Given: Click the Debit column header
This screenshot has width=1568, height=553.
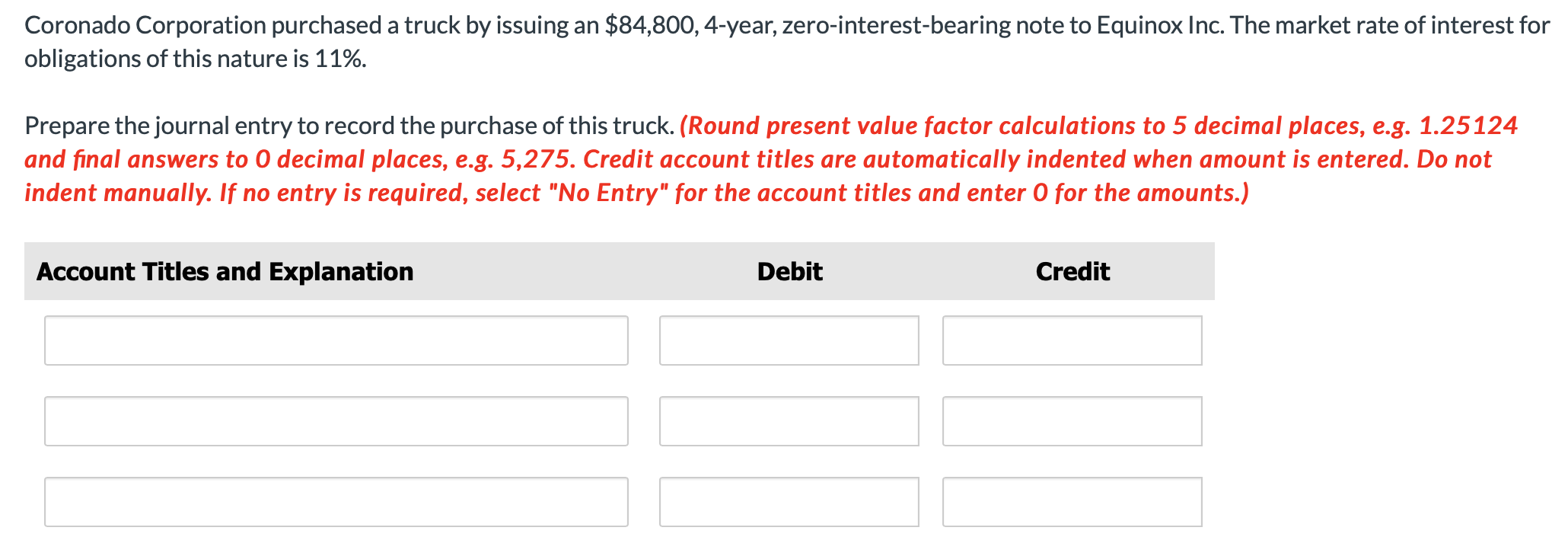Looking at the screenshot, I should (789, 271).
